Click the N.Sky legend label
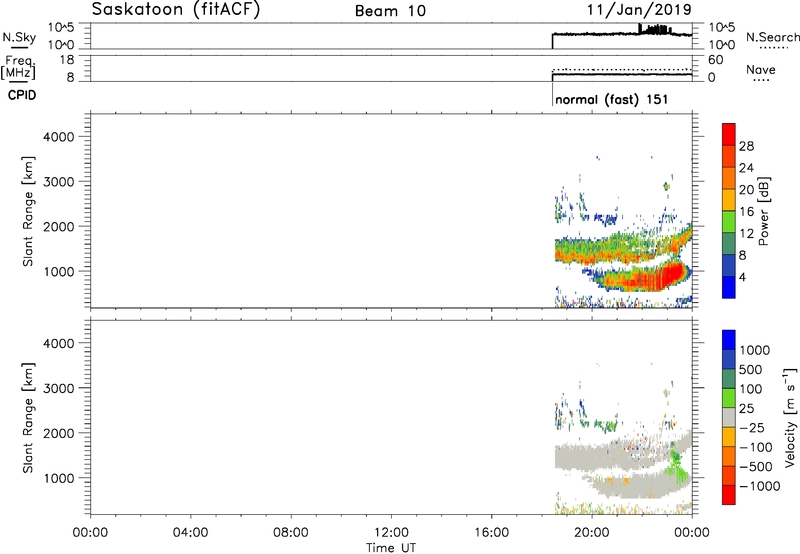This screenshot has width=800, height=554. [x=19, y=38]
